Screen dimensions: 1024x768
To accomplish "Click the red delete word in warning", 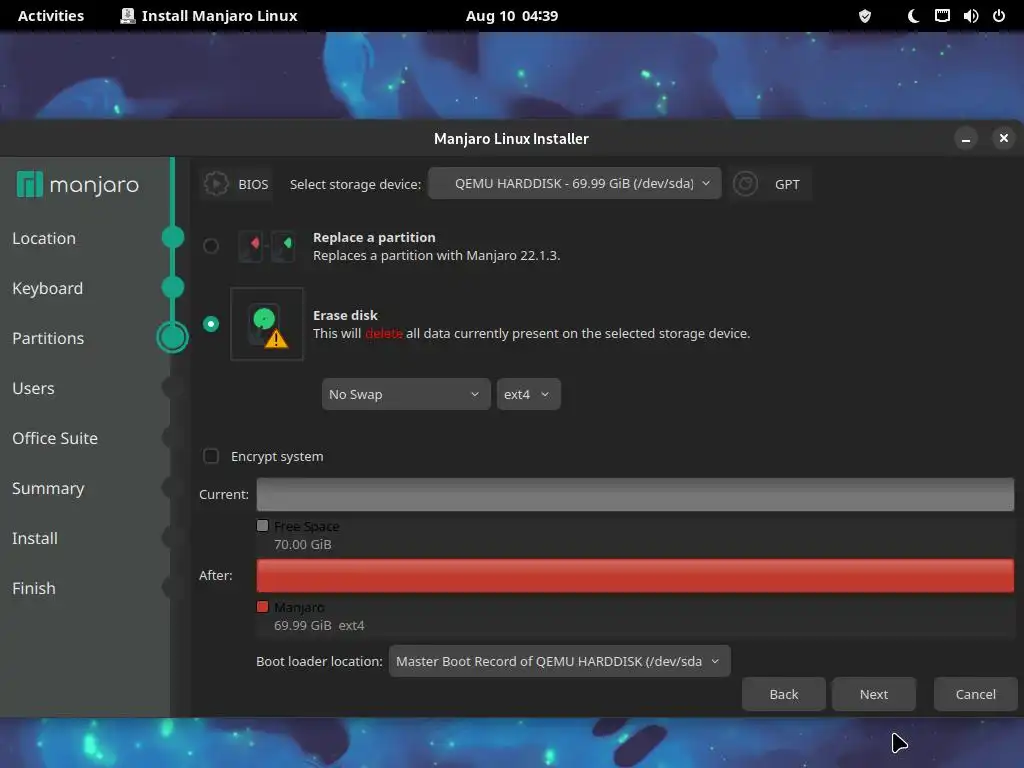I will click(x=383, y=334).
